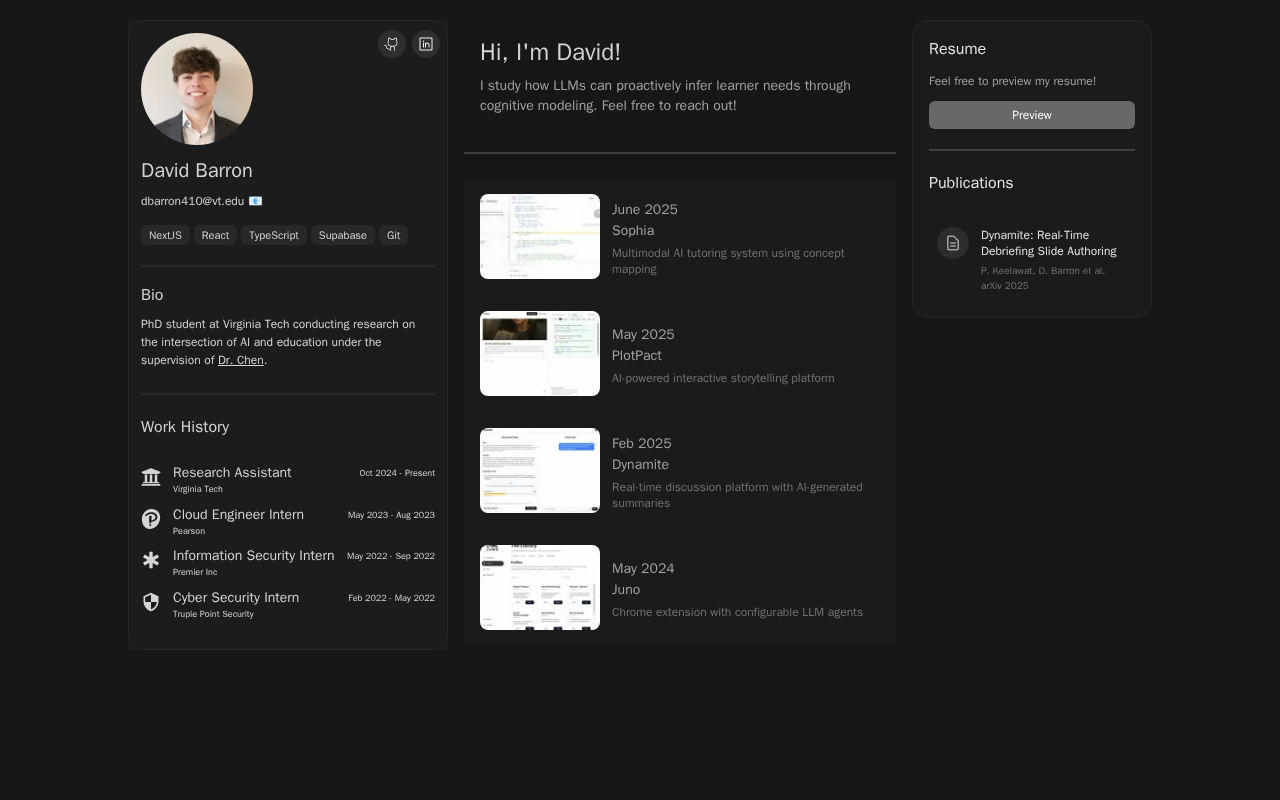Click the 'Premier Inc' employer name
The width and height of the screenshot is (1280, 800).
coord(195,572)
